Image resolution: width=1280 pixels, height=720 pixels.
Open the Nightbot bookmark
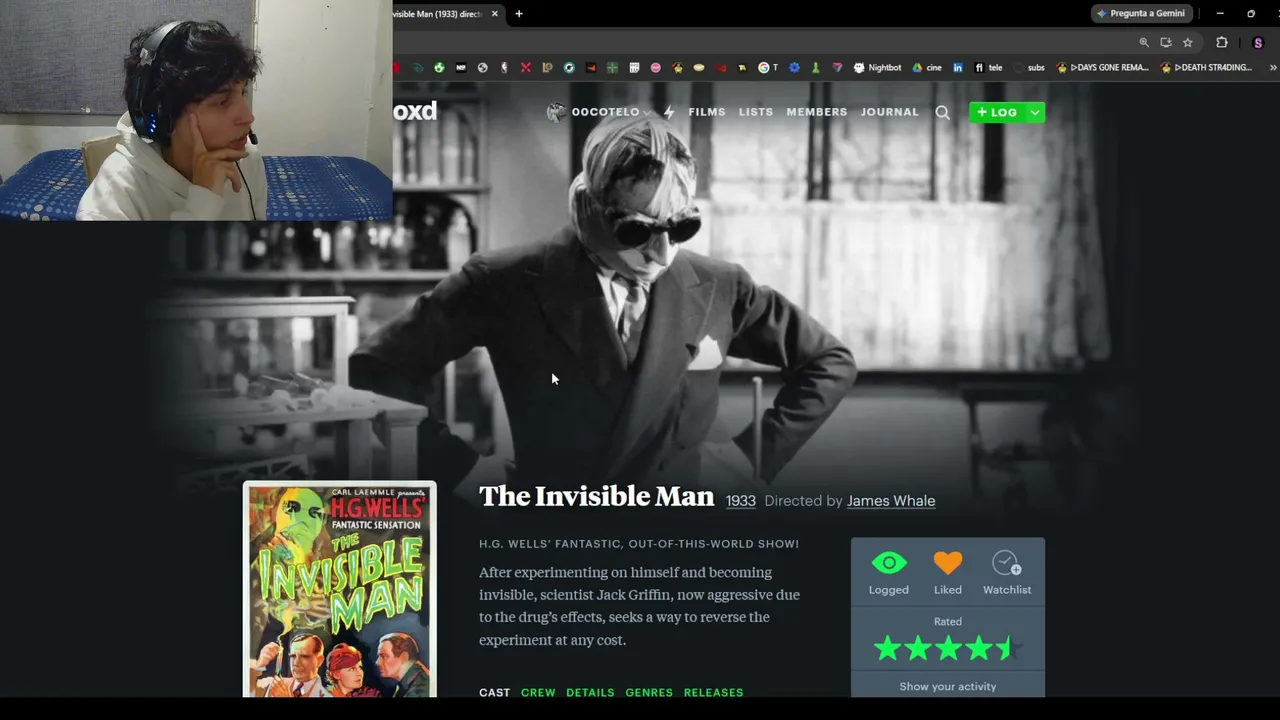[x=877, y=68]
